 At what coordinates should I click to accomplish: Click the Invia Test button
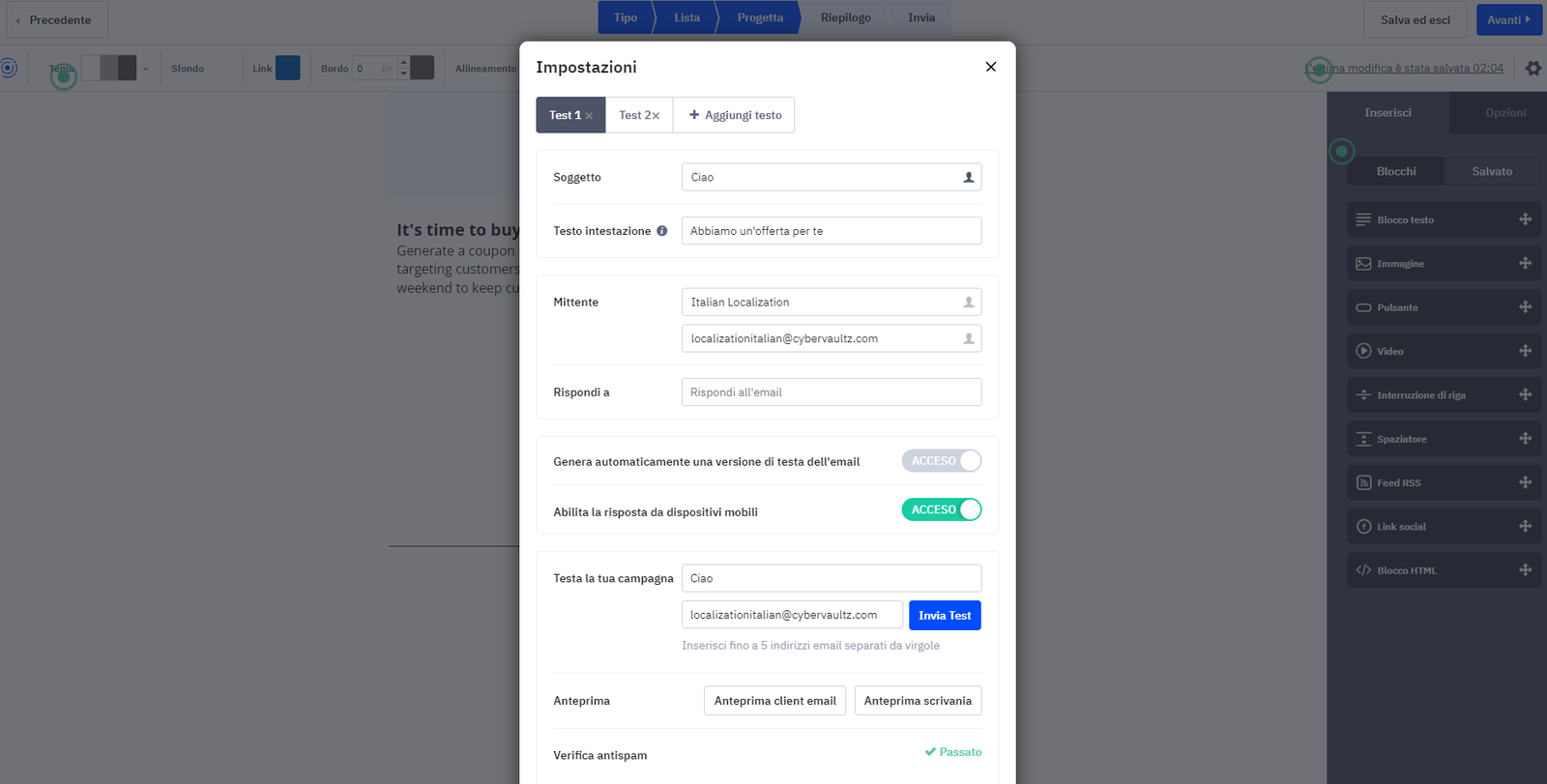(x=945, y=616)
